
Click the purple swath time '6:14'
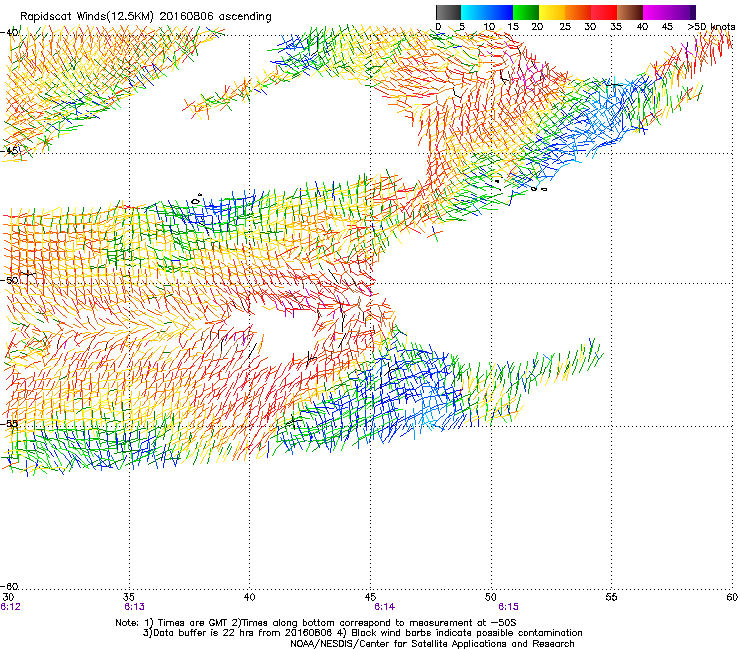[x=385, y=607]
